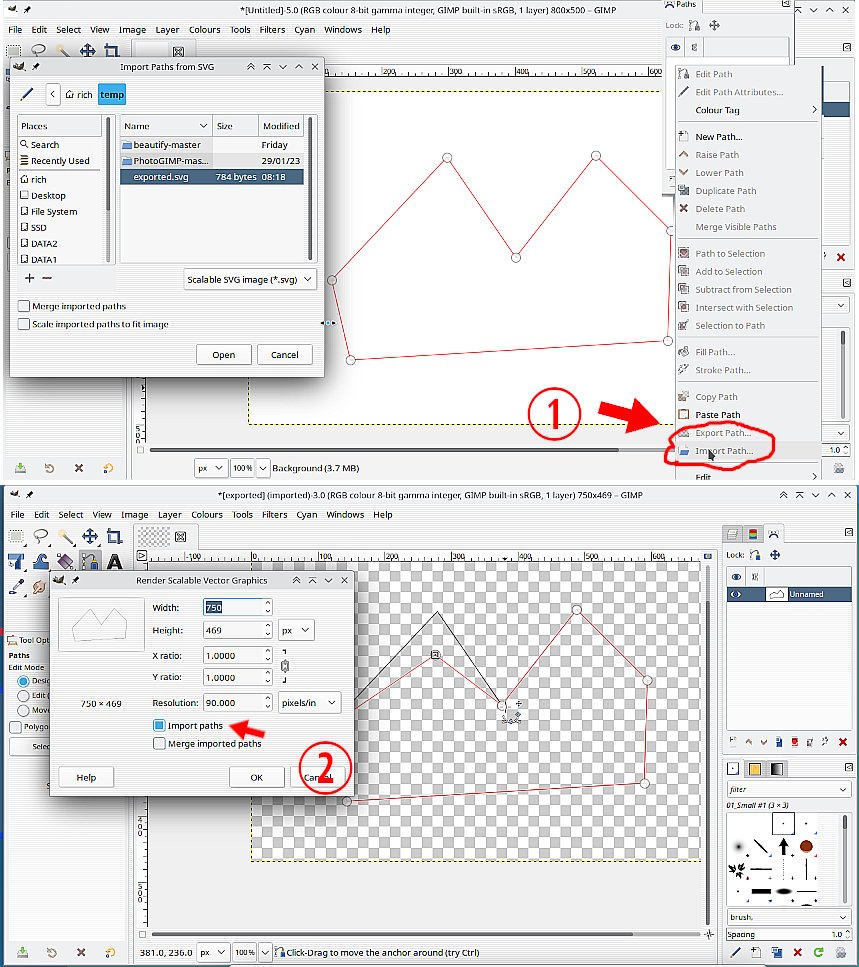Choose the Paths tool in lower toolbox
The width and height of the screenshot is (859, 967).
[x=90, y=562]
